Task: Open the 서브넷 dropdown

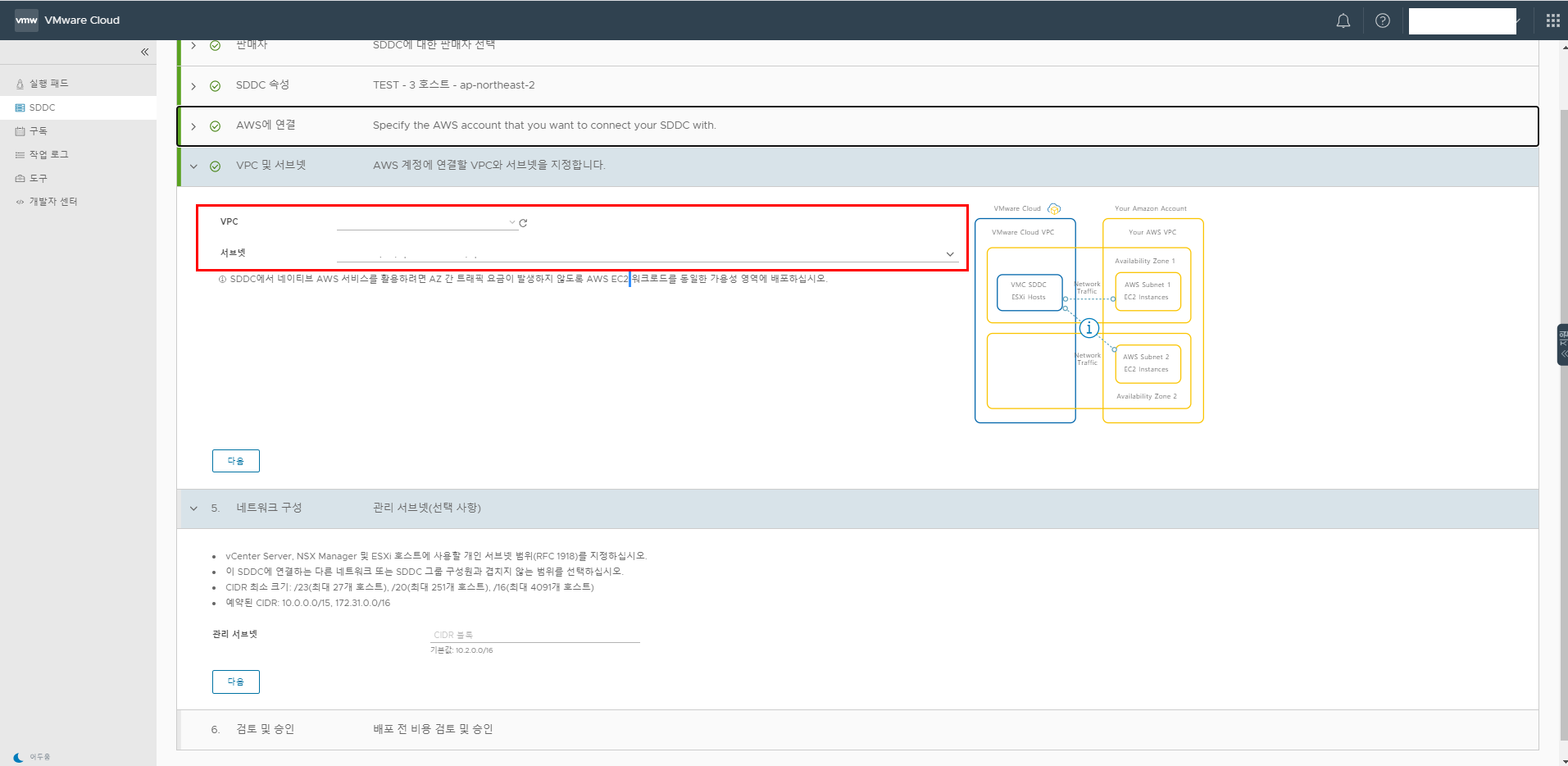Action: point(648,253)
